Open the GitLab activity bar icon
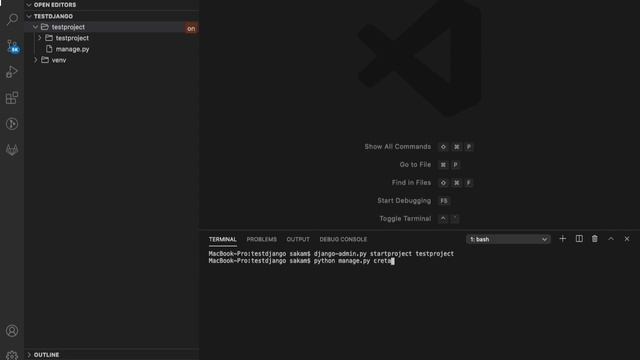640x360 pixels. pos(12,150)
